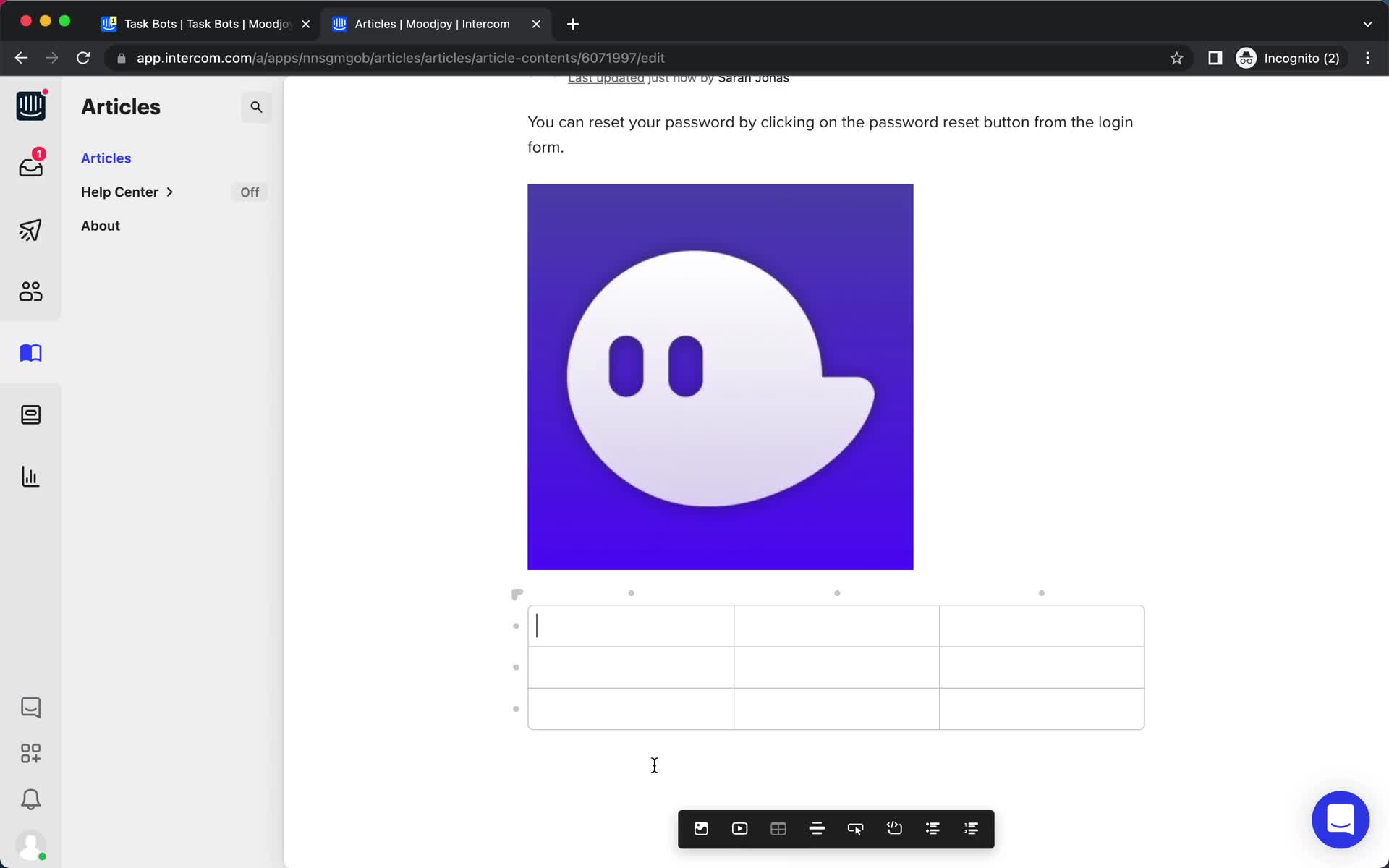
Task: Open the Intercom home logo
Action: click(x=30, y=106)
